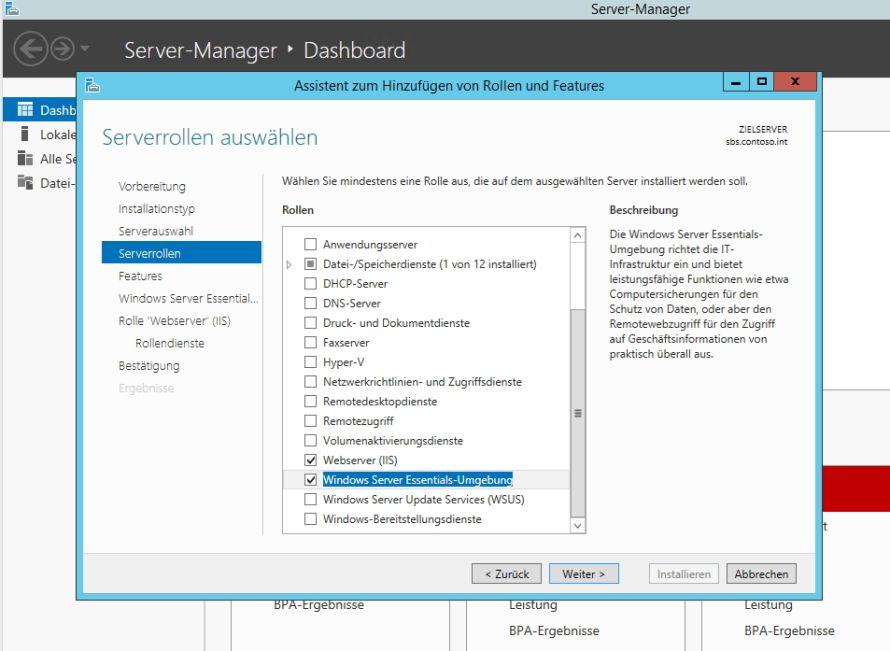The width and height of the screenshot is (890, 651).
Task: Minimize the wizard window
Action: tap(736, 82)
